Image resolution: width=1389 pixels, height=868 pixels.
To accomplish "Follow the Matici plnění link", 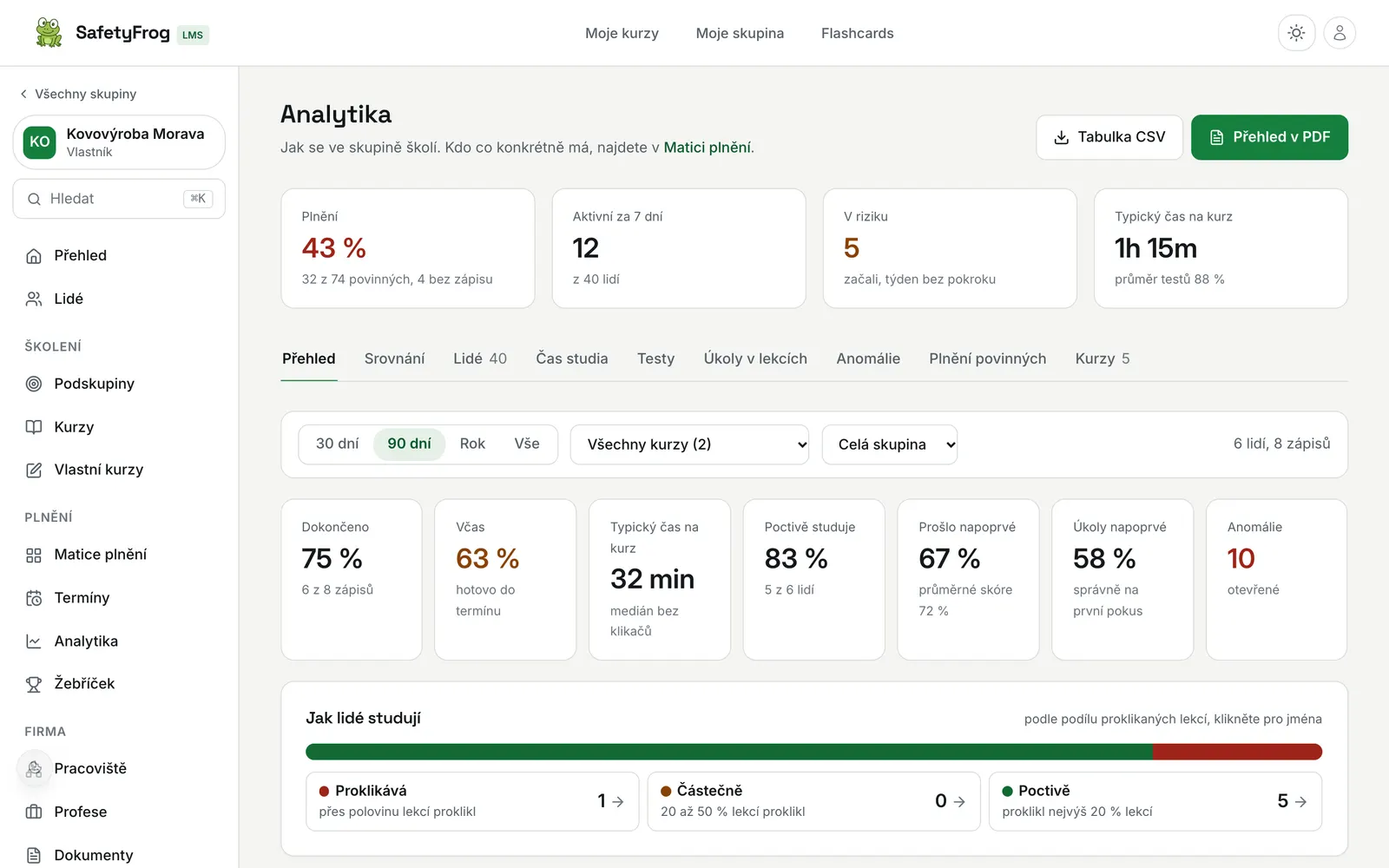I will [707, 148].
